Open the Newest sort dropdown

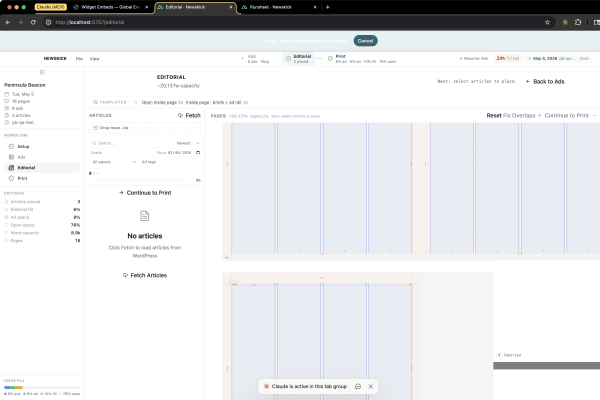pyautogui.click(x=188, y=143)
